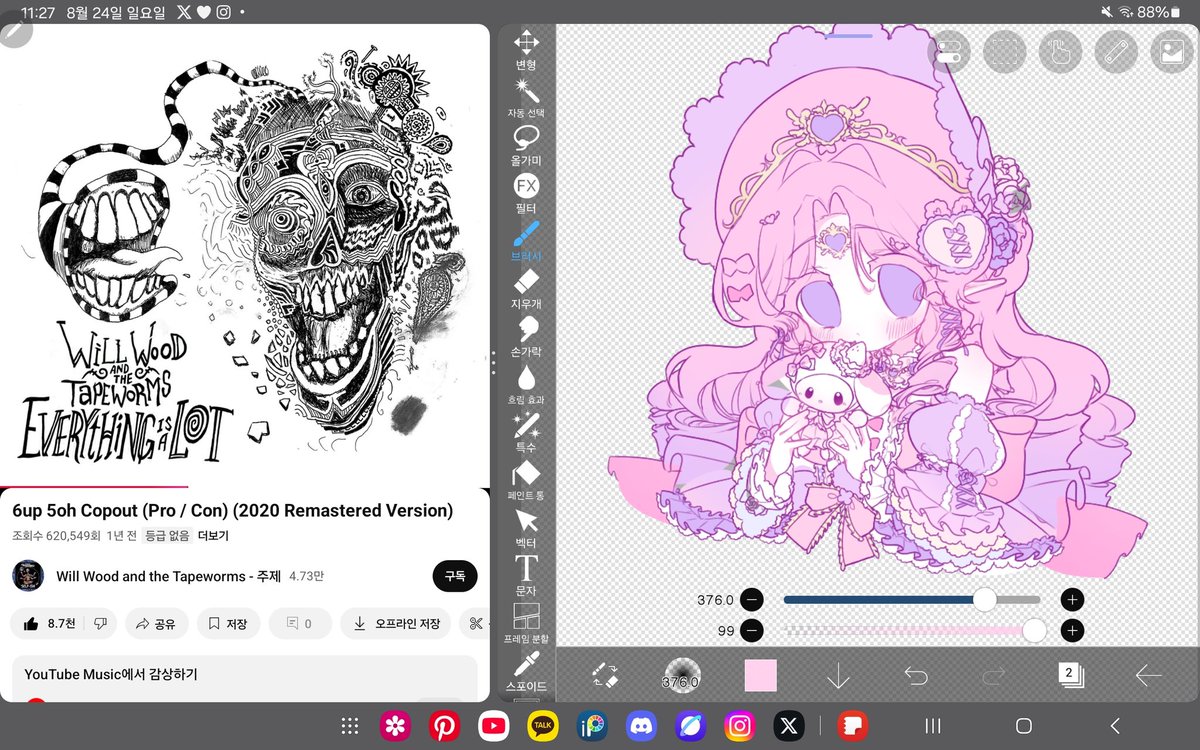This screenshot has width=1200, height=750.
Task: Select the Transform (변형) tool
Action: pos(526,50)
